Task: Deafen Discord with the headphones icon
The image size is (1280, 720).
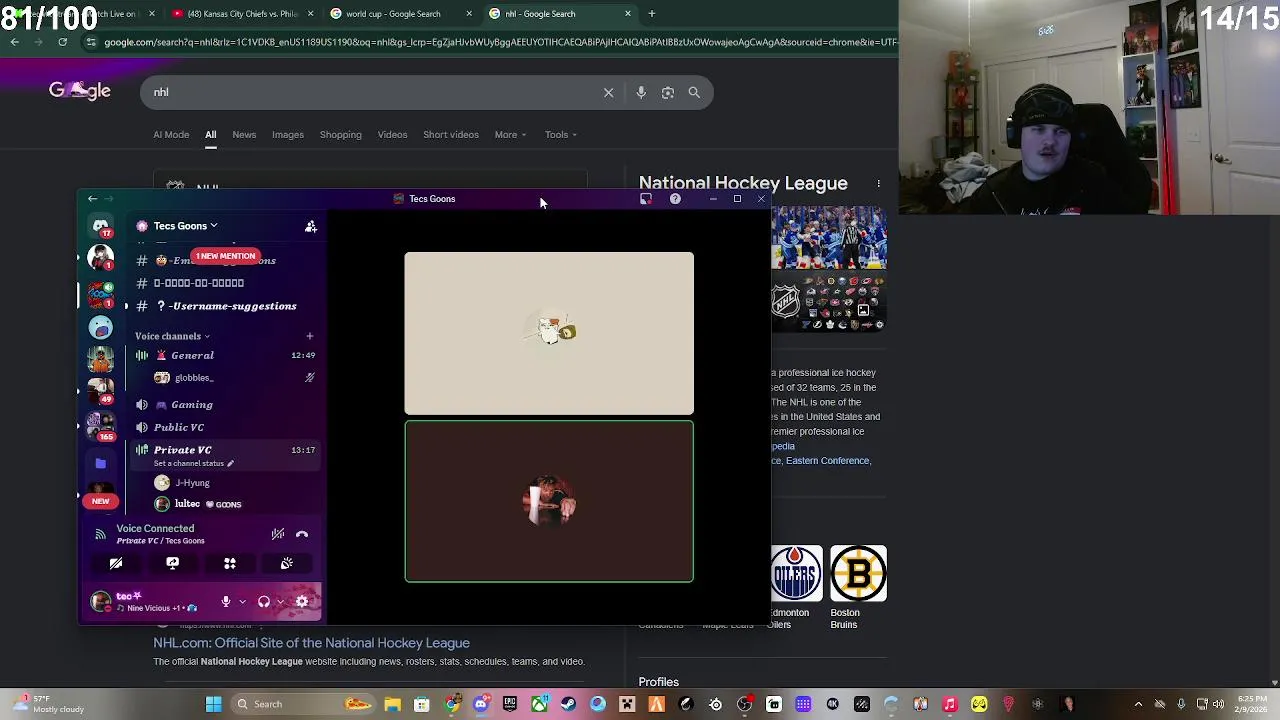Action: pos(264,602)
